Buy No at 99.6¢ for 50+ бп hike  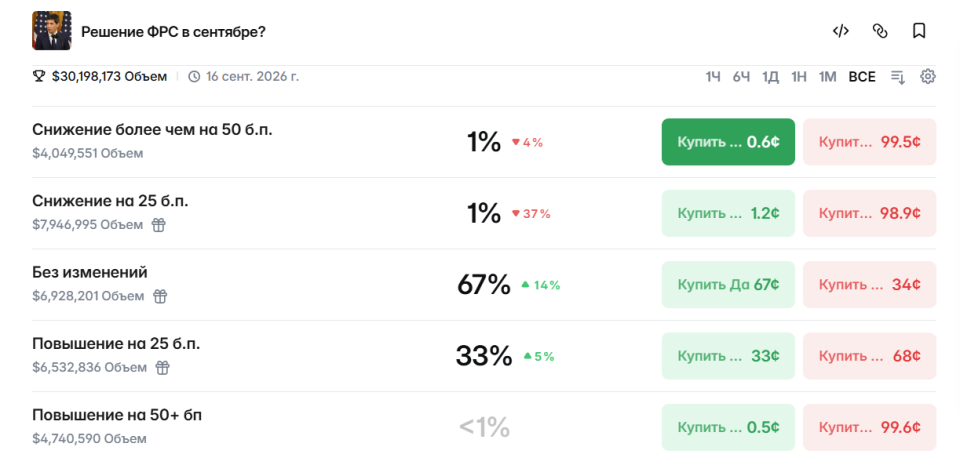869,427
